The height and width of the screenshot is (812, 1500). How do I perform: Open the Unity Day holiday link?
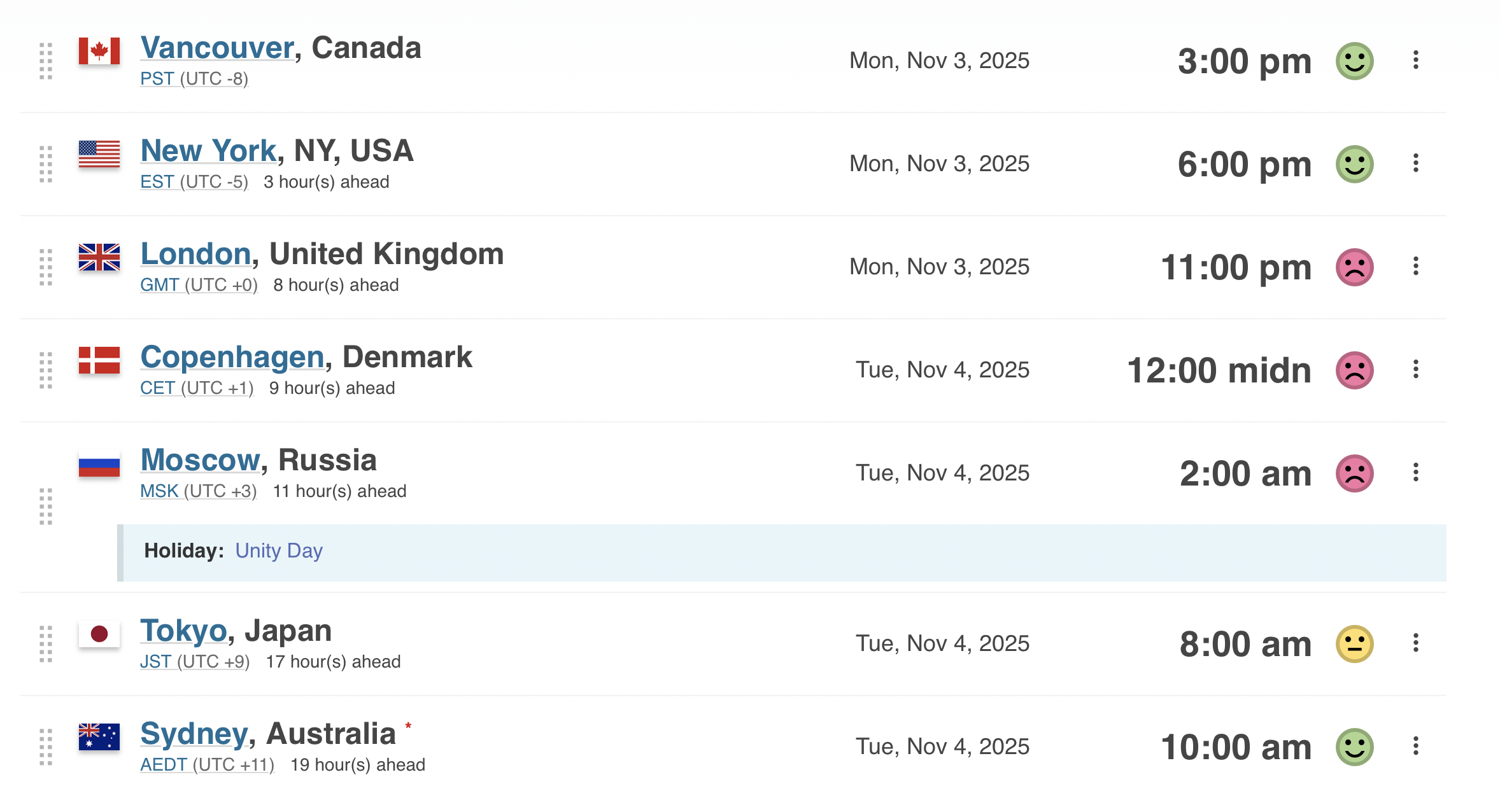[x=279, y=550]
